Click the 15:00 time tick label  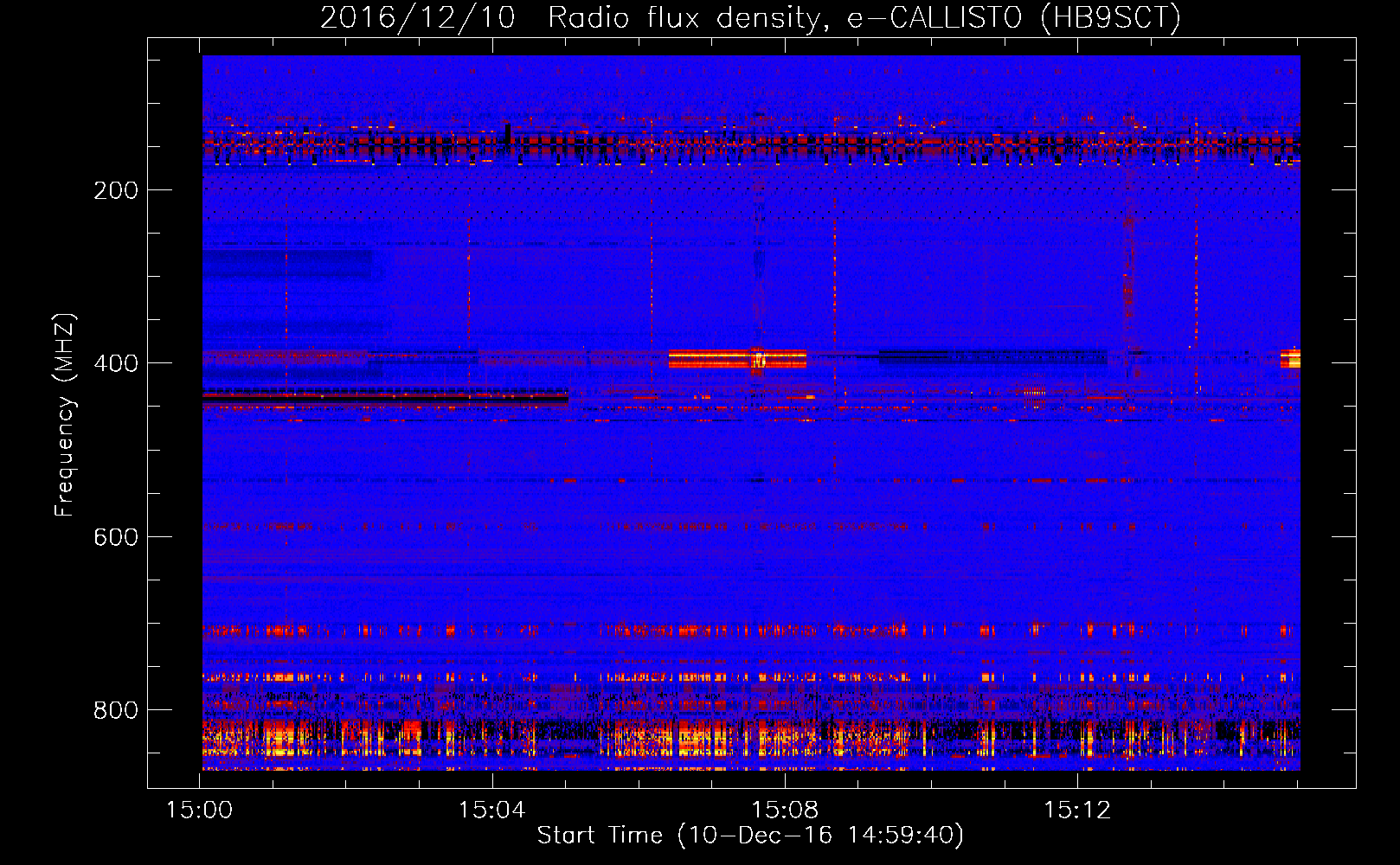(x=200, y=810)
